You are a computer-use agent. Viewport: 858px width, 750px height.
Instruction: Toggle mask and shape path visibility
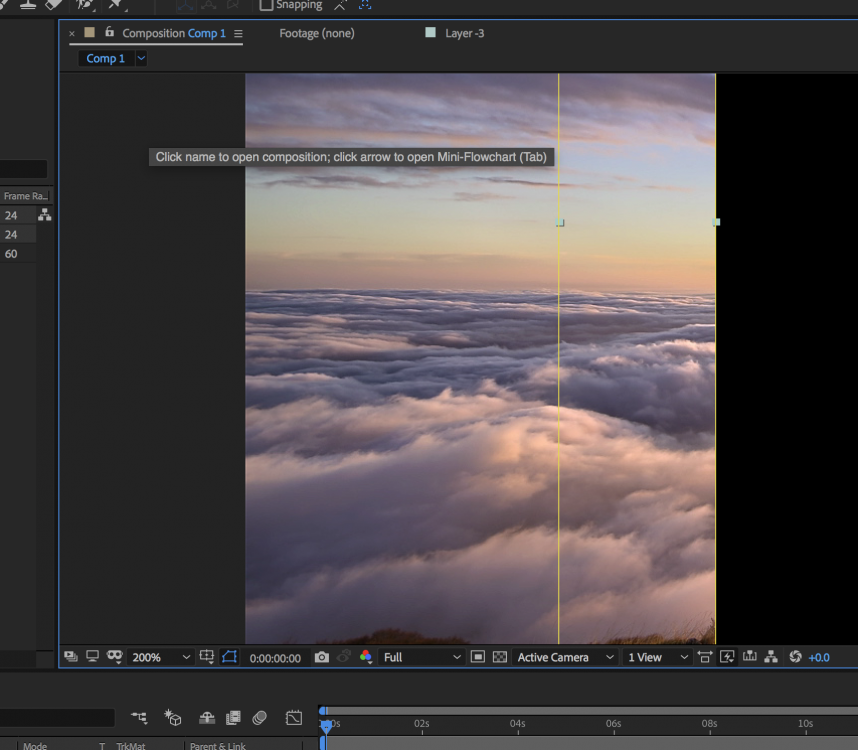(x=230, y=657)
